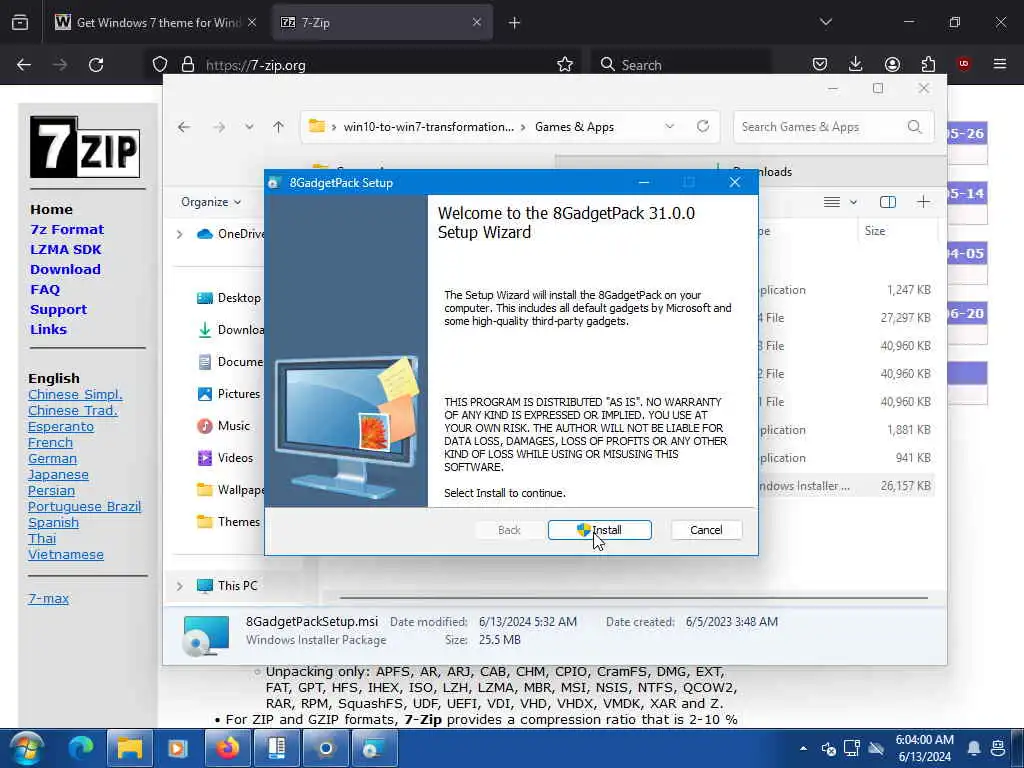Viewport: 1024px width, 768px height.
Task: Click win10-to-win7-transformation breadcrumb
Action: click(x=428, y=127)
